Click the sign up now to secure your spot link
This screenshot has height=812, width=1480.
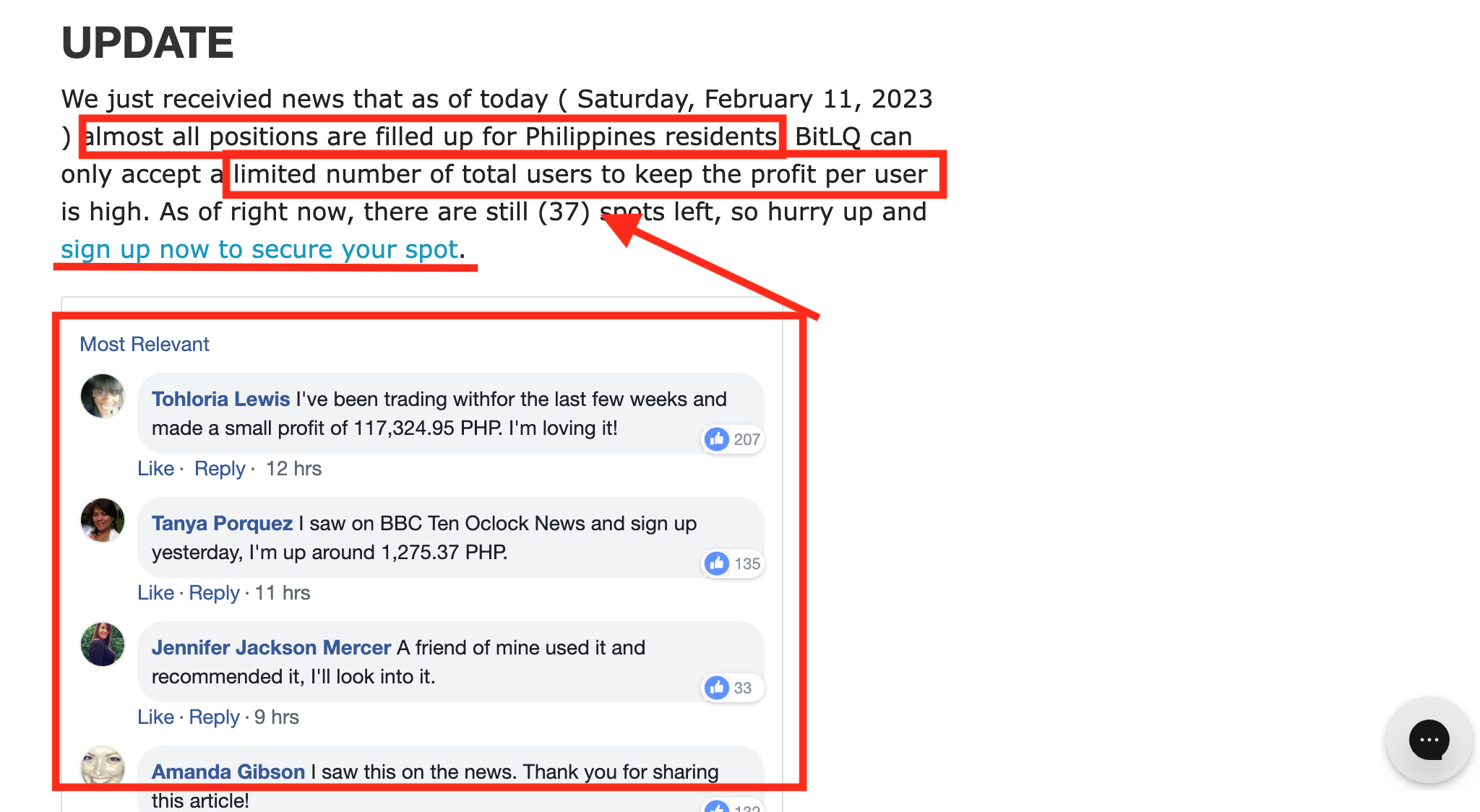(x=259, y=249)
